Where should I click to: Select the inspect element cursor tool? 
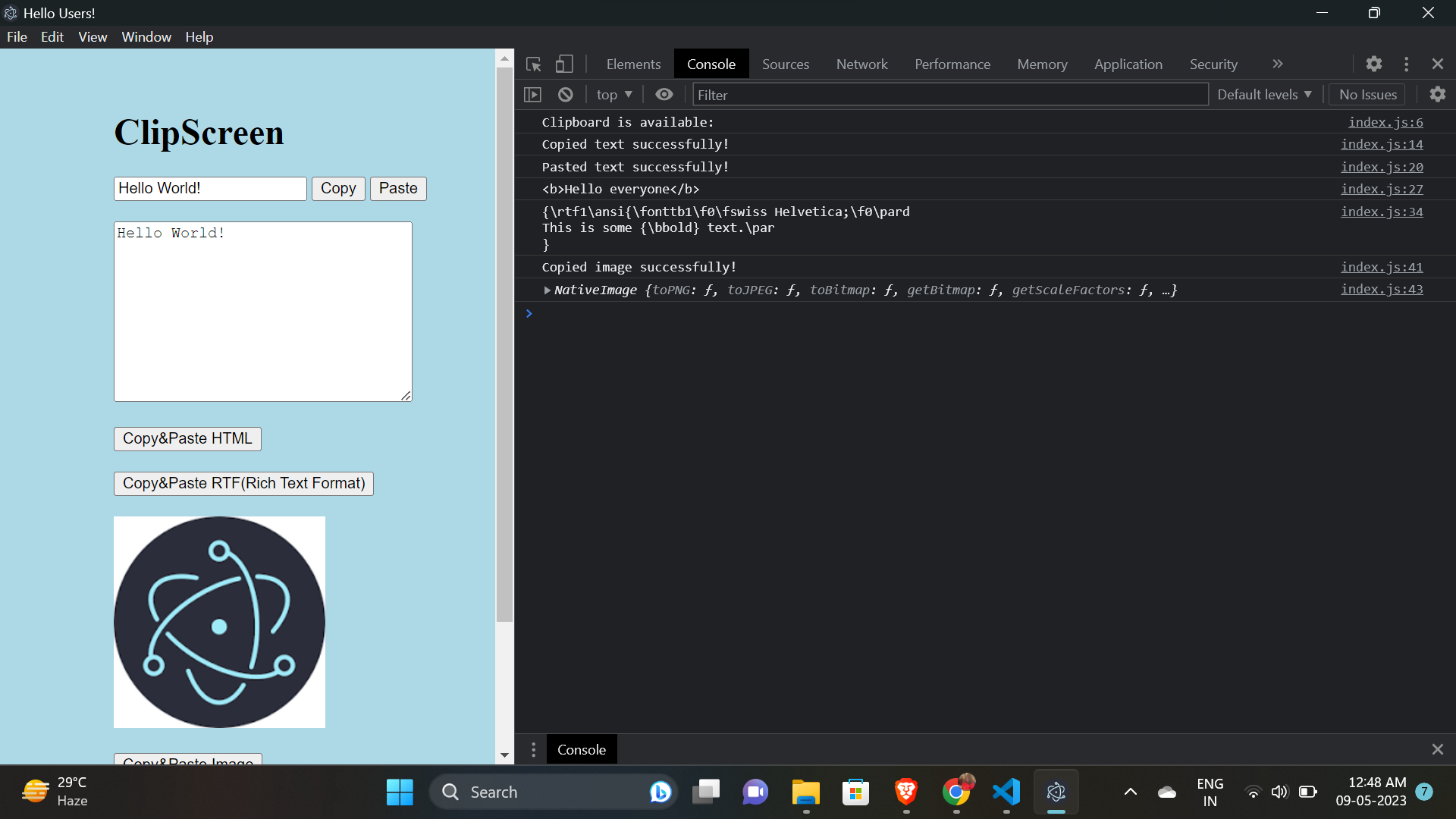pyautogui.click(x=533, y=64)
